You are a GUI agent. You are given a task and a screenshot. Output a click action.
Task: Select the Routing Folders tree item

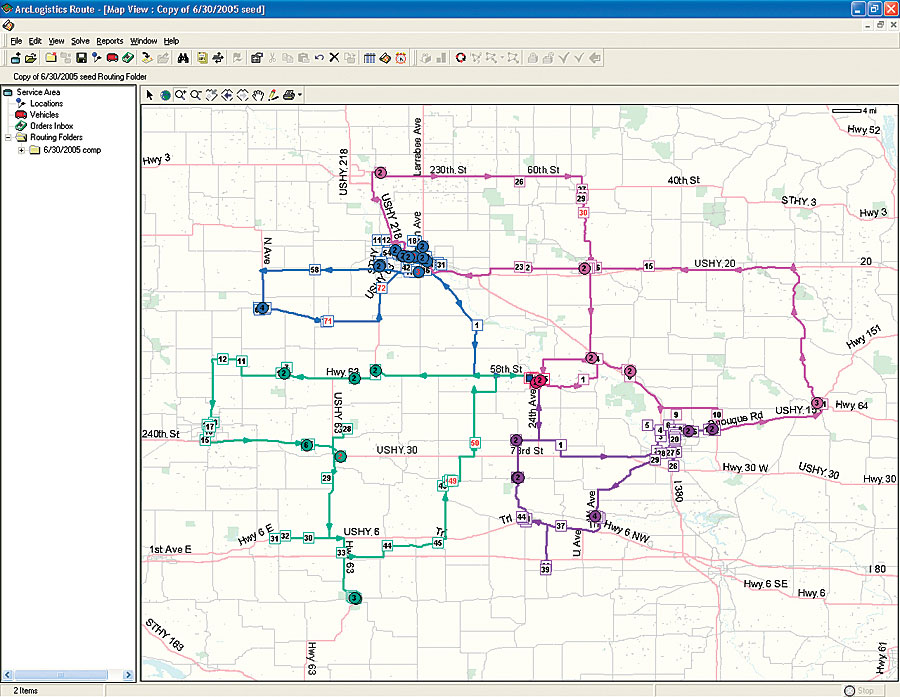56,137
